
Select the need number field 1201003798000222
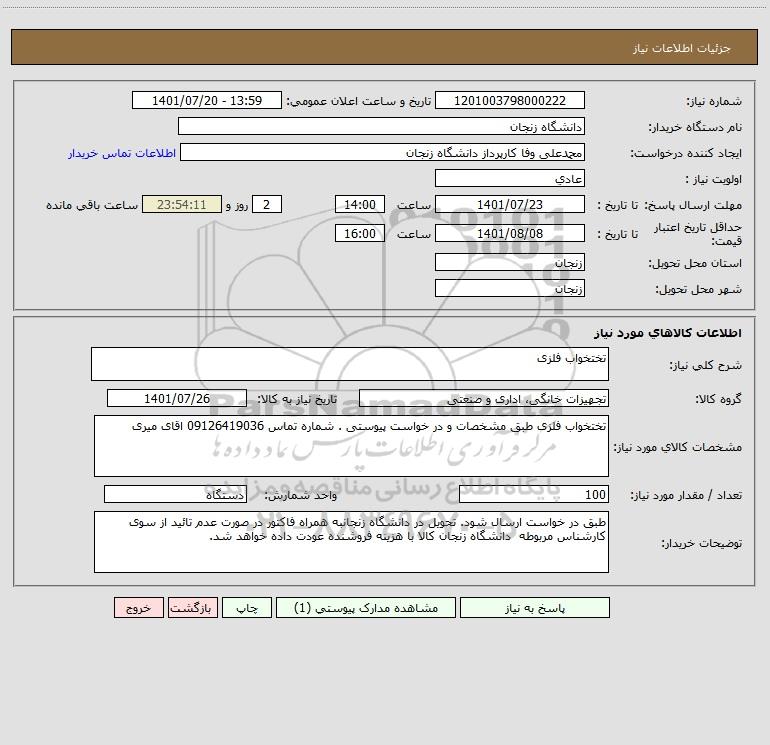(x=510, y=100)
